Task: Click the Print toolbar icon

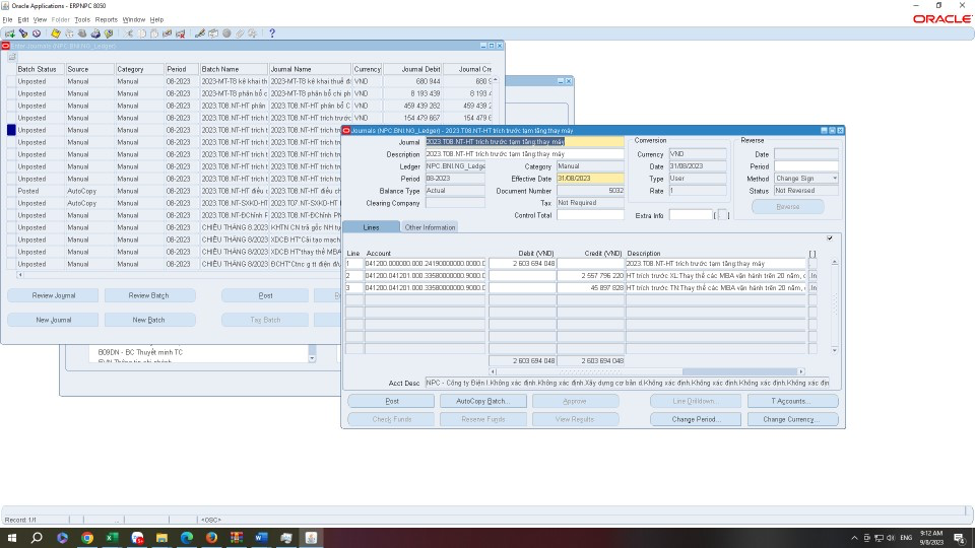Action: pos(95,34)
